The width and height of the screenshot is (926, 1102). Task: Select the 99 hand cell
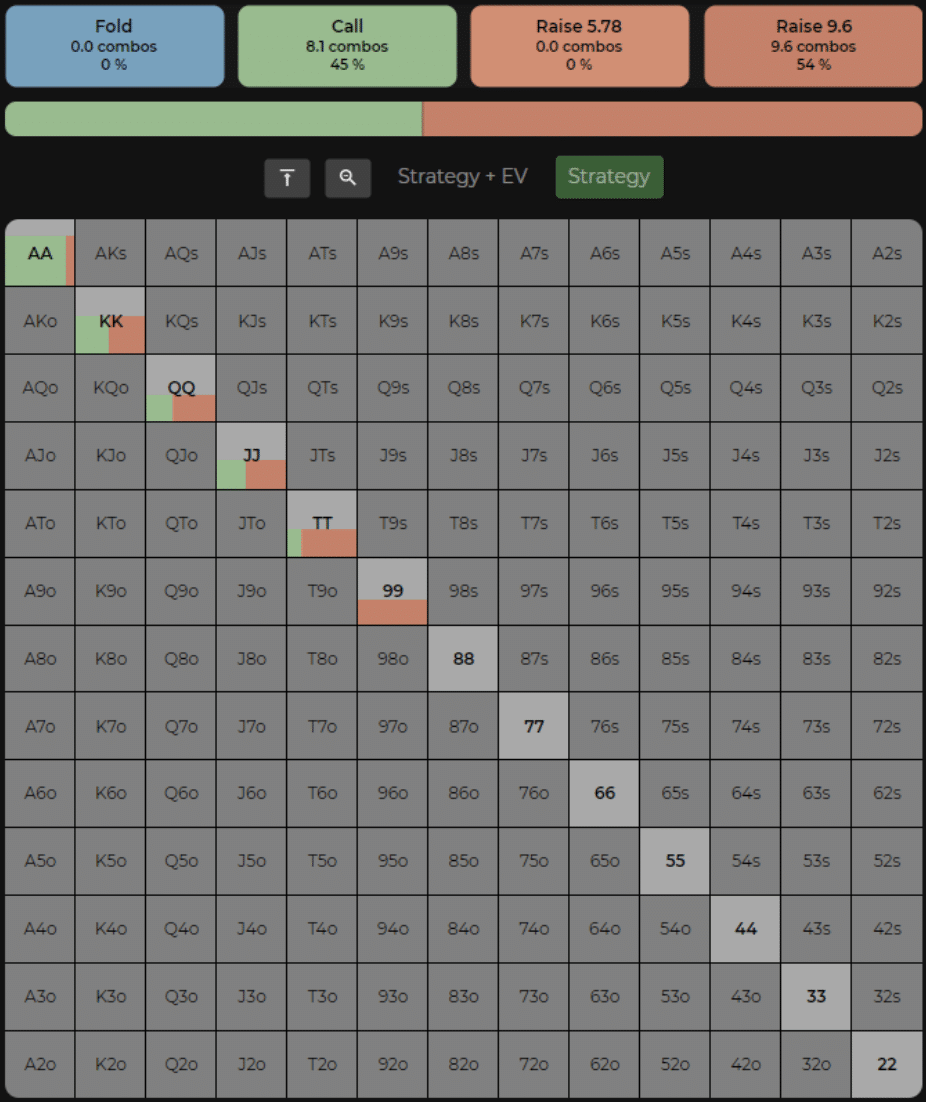pos(393,591)
